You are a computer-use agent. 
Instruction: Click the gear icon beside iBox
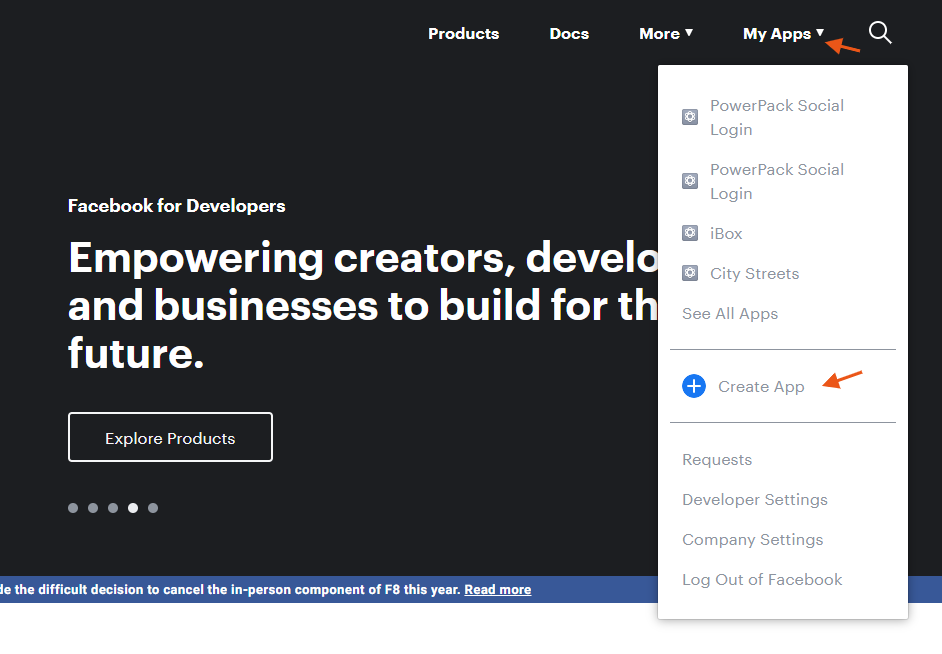[690, 233]
